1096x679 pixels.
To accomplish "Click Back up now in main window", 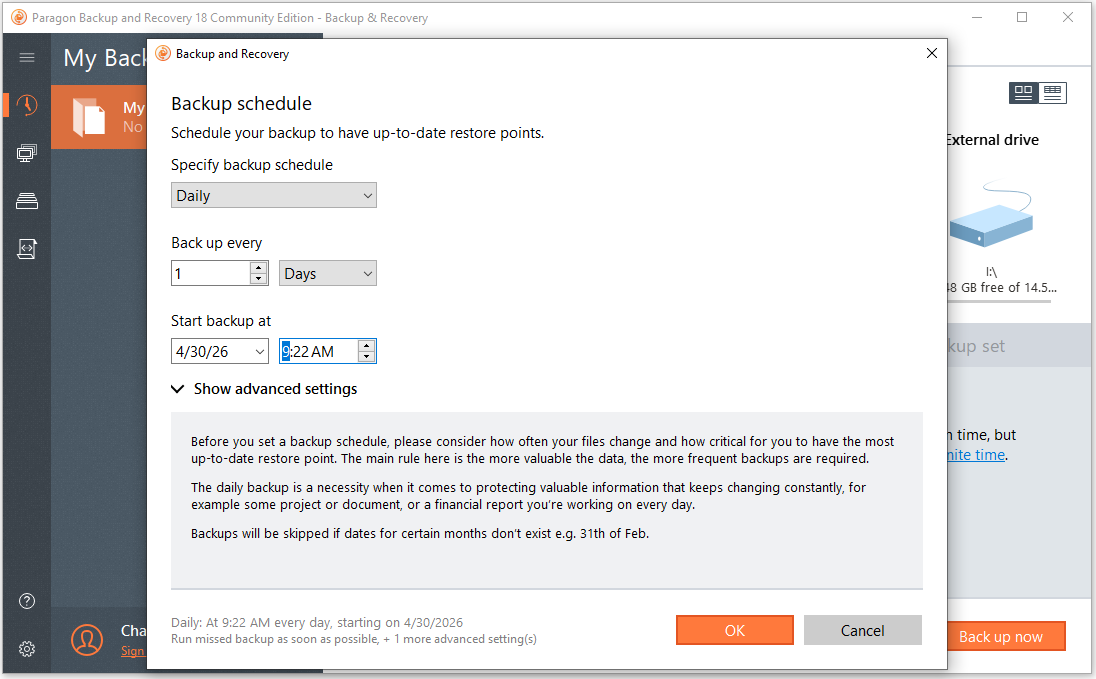I will pyautogui.click(x=1005, y=636).
